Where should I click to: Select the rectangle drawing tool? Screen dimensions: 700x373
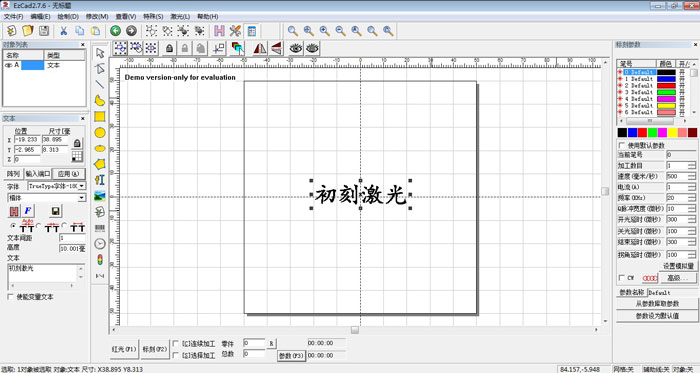(100, 117)
